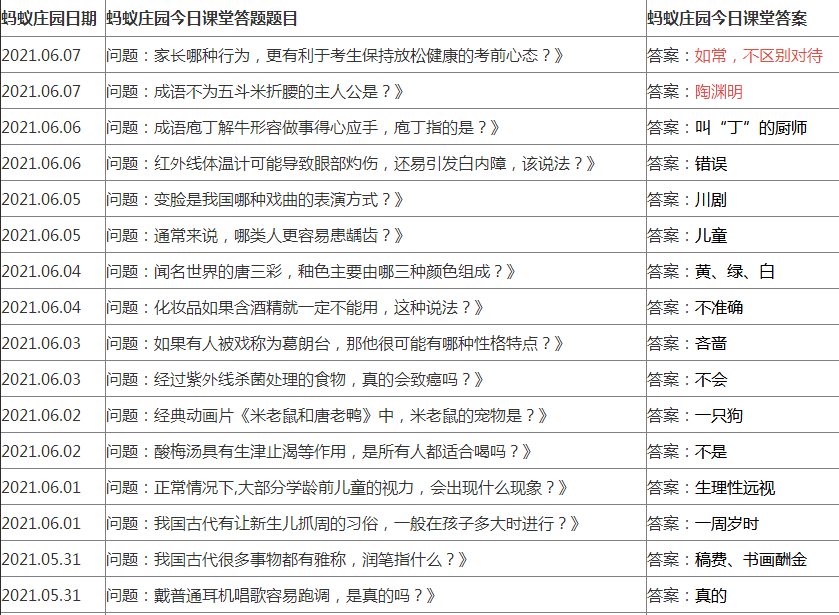Click header 蚂蚁庄园日期

point(49,18)
